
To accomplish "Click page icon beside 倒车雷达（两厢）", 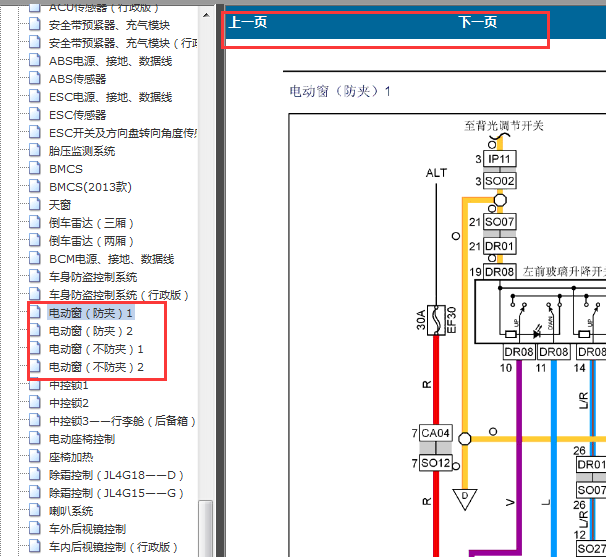I will pos(35,240).
